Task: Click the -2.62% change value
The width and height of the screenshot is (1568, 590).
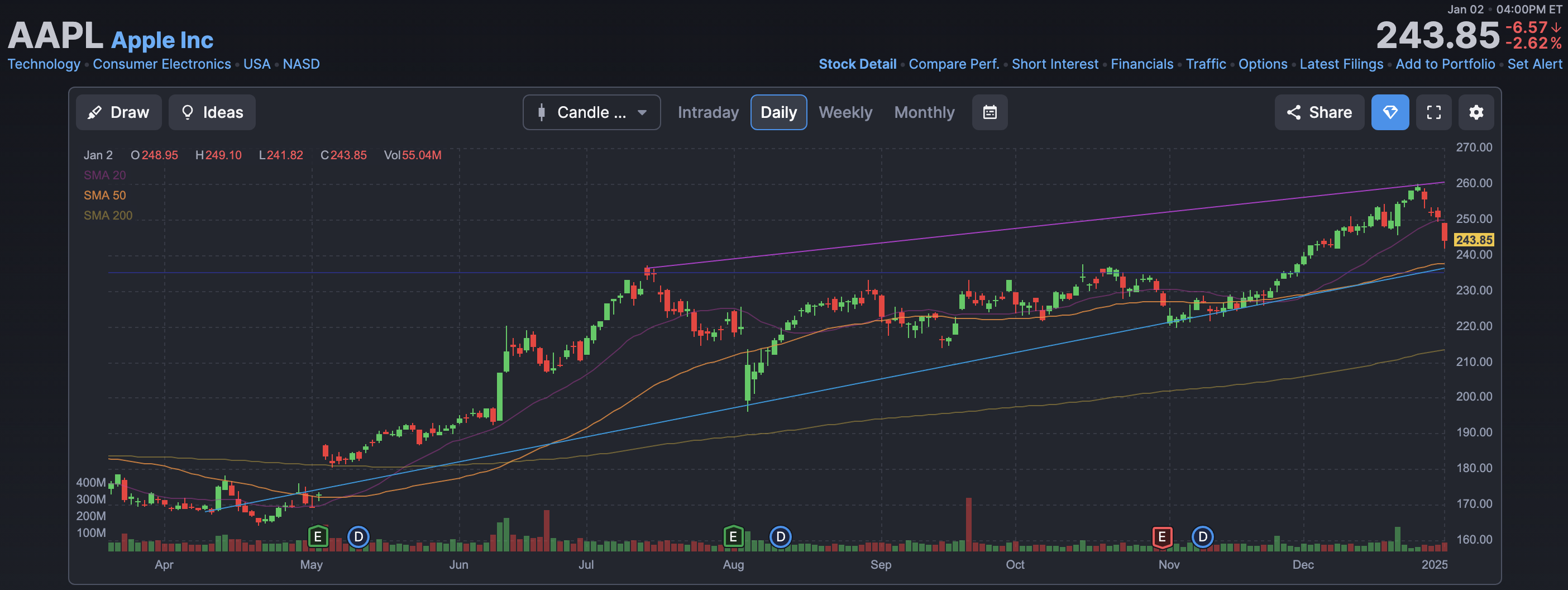Action: click(x=1533, y=43)
